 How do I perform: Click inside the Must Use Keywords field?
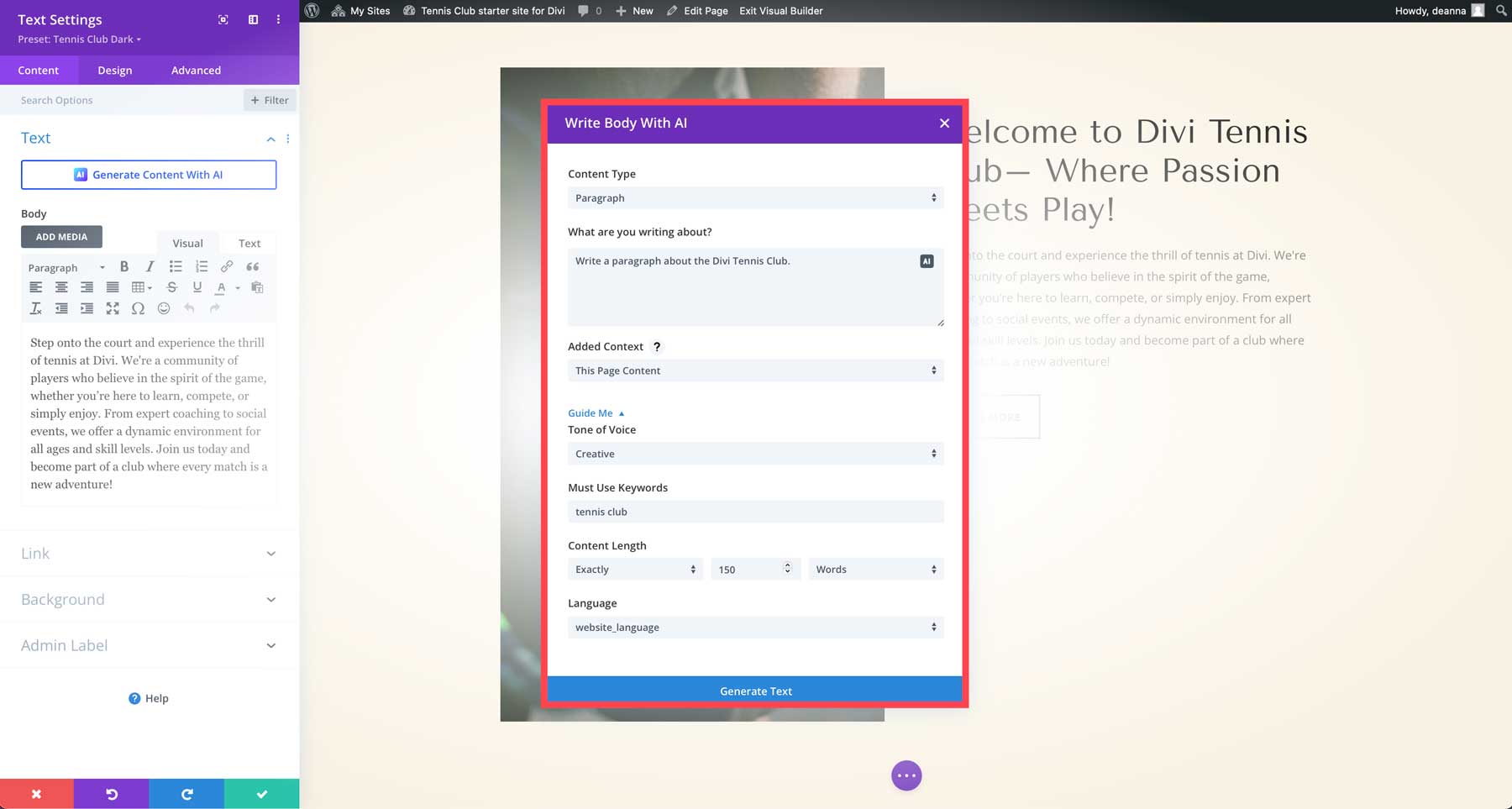754,512
